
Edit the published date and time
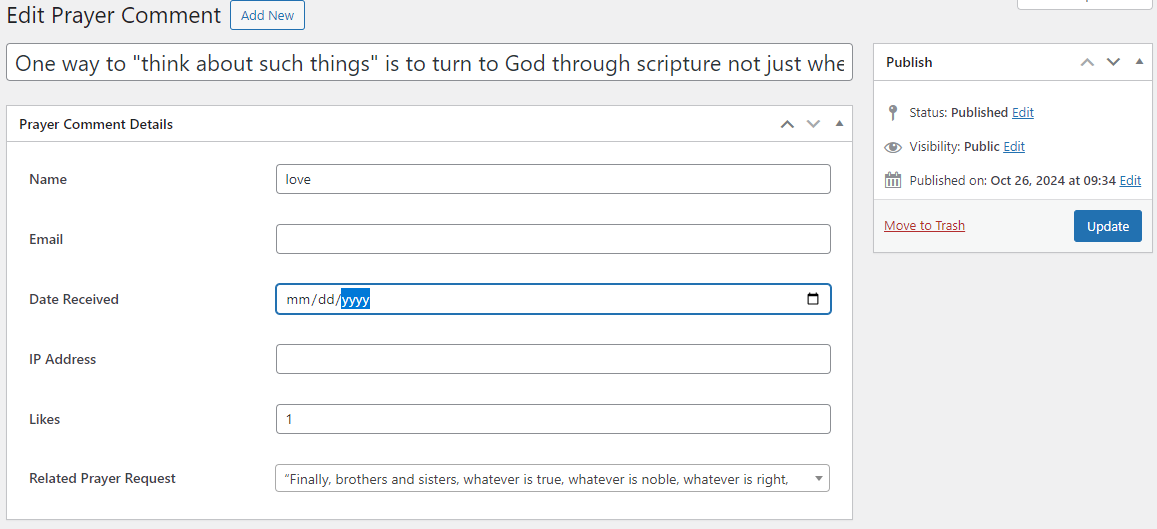[x=1130, y=181]
